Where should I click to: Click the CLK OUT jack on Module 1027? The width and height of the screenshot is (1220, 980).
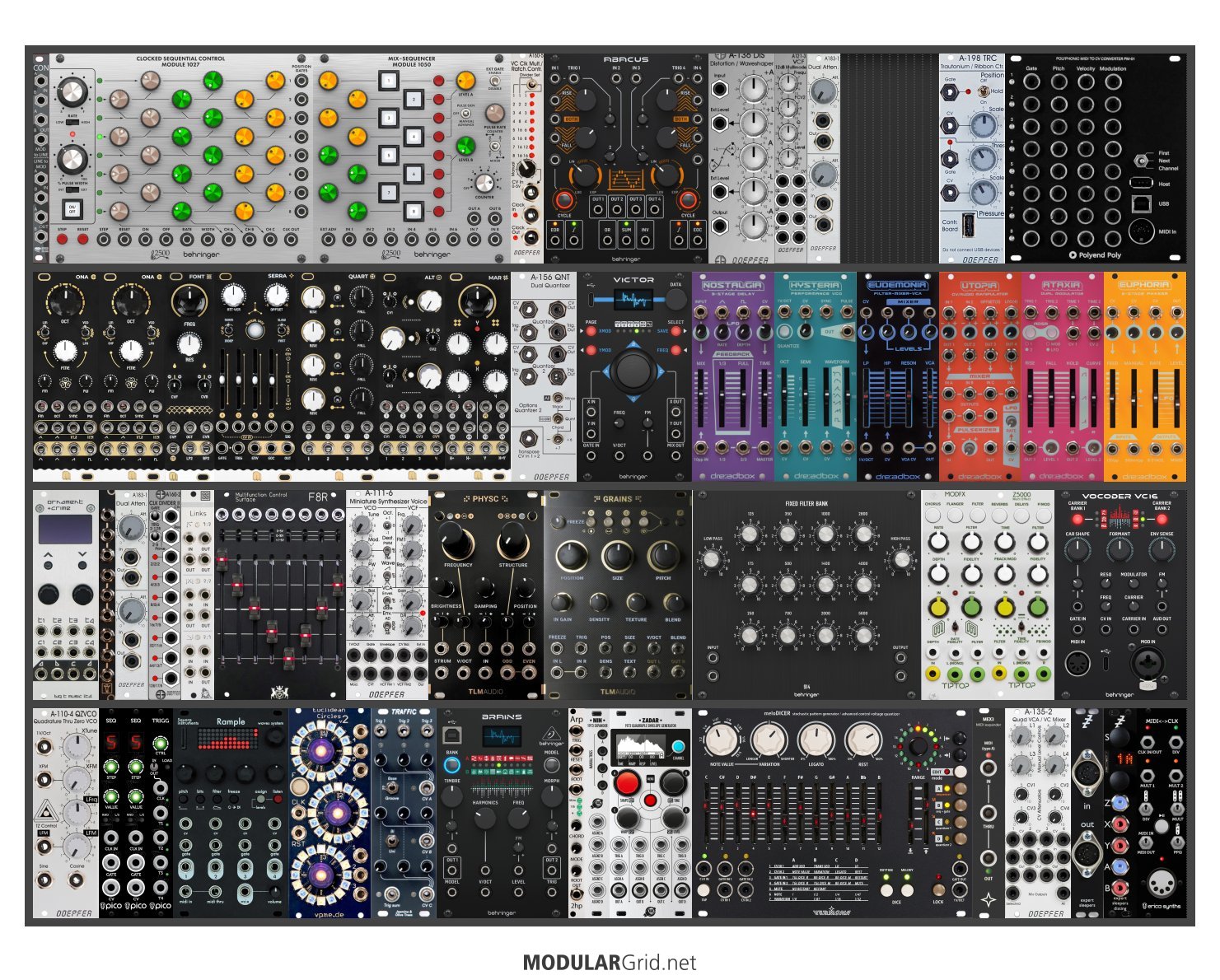[291, 240]
